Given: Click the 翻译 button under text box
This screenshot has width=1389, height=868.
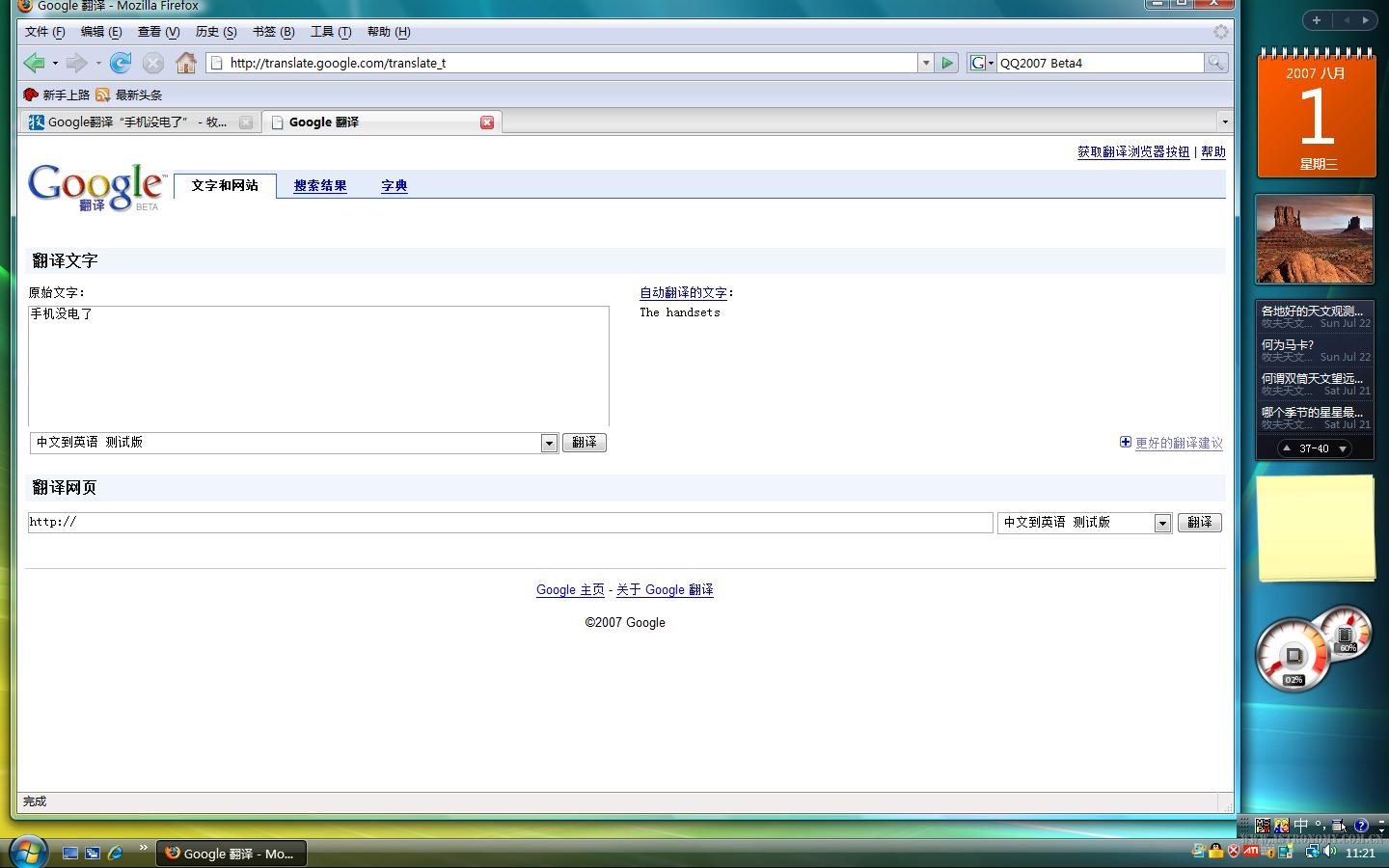Looking at the screenshot, I should click(x=584, y=443).
